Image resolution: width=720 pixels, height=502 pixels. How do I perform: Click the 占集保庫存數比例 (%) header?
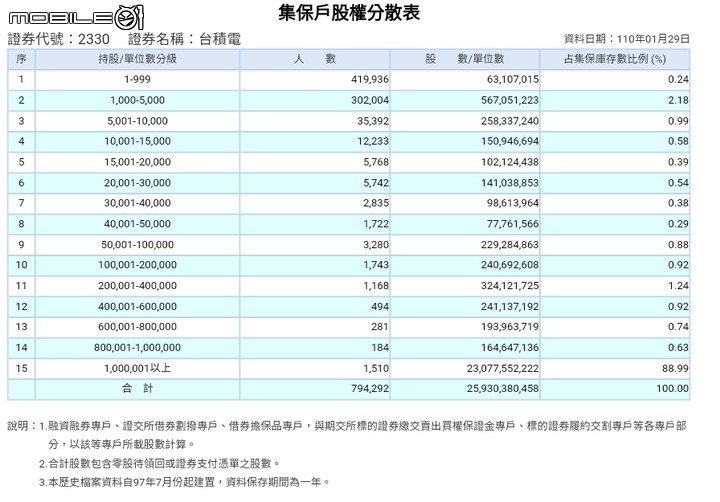coord(615,59)
